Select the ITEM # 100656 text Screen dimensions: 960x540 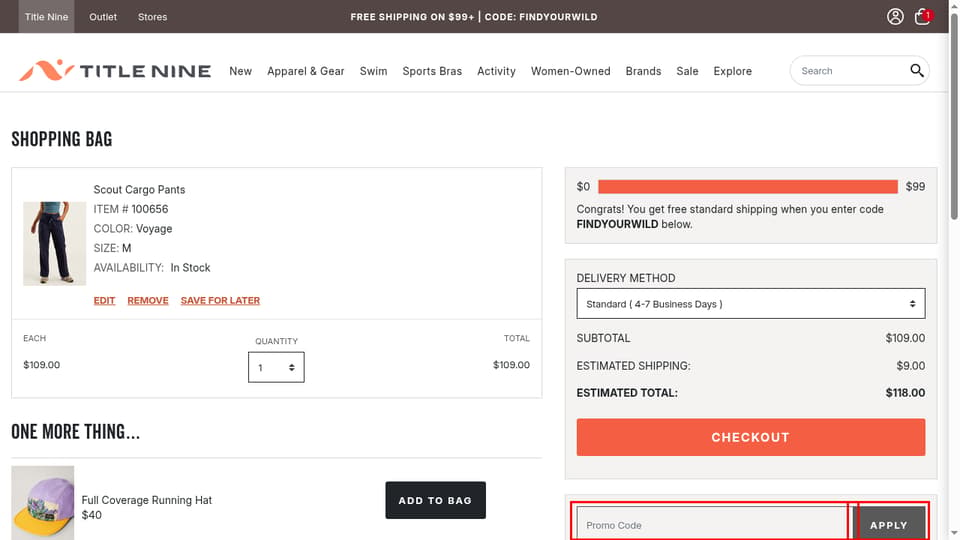[130, 209]
